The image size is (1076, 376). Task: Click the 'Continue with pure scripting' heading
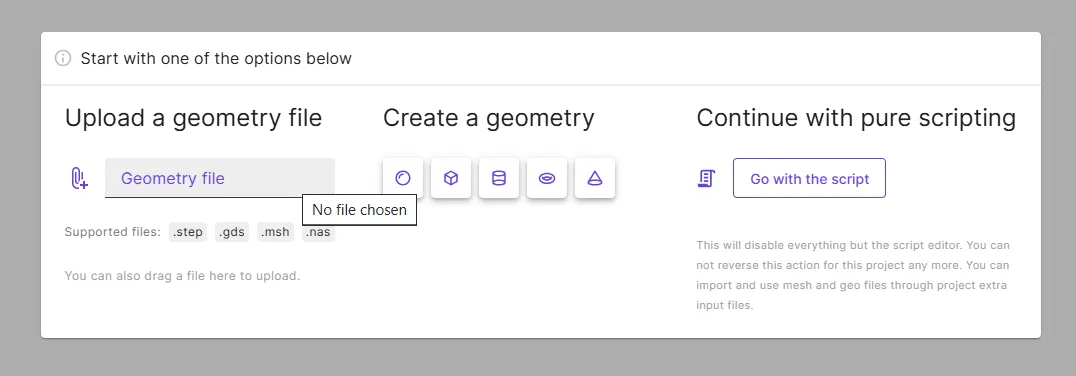(x=856, y=118)
